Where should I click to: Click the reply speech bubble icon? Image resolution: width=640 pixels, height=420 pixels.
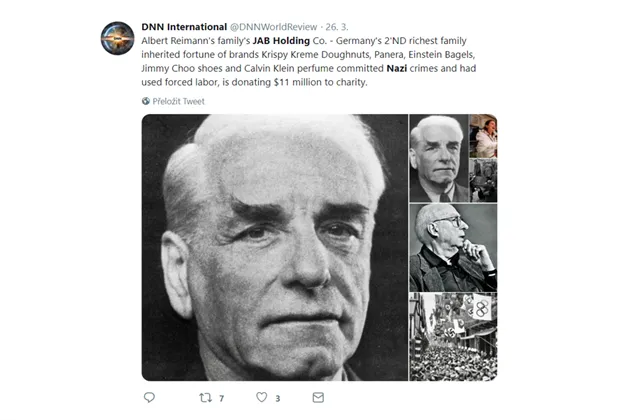[149, 397]
